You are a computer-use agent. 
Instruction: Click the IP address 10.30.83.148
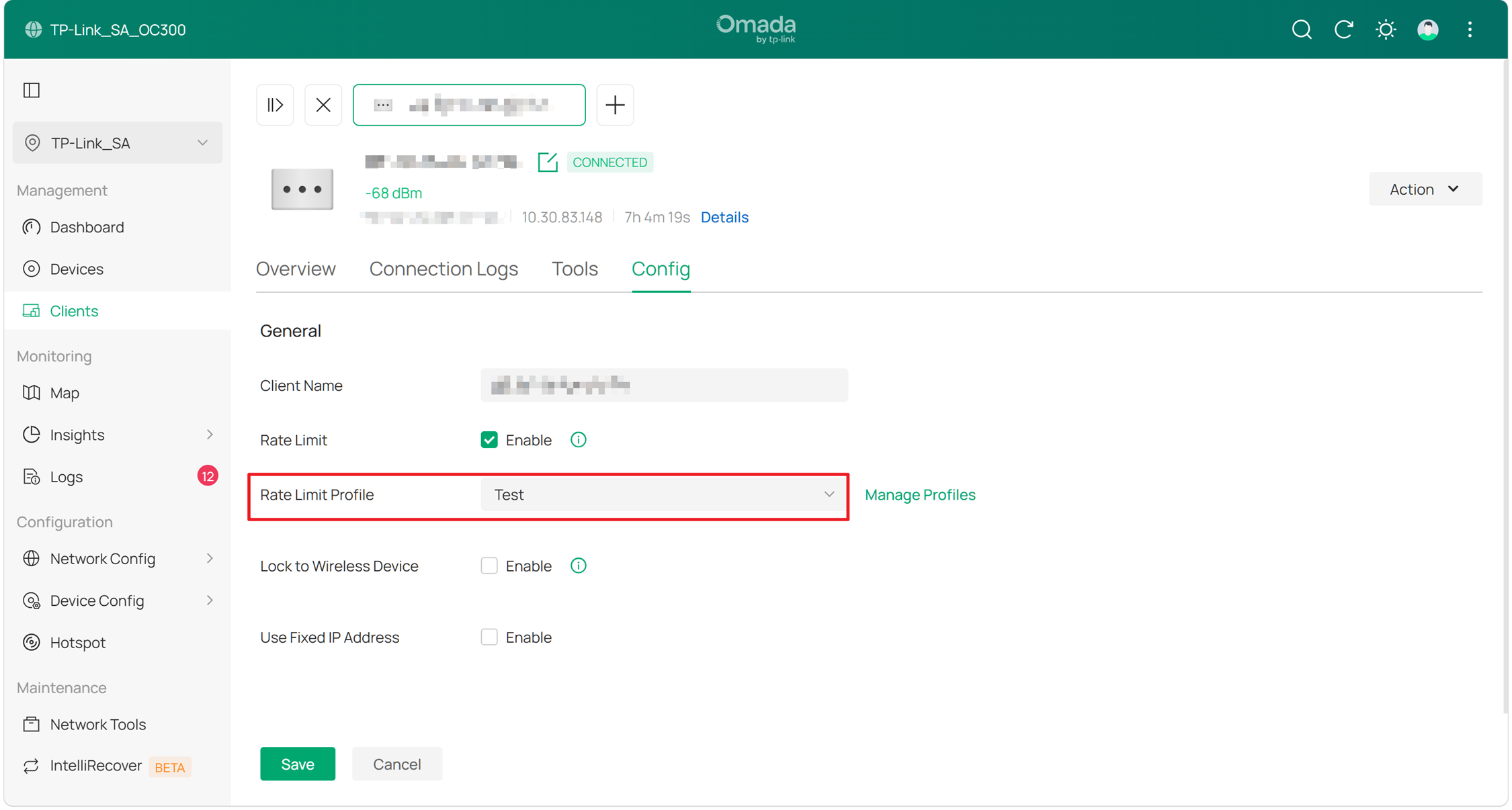(x=562, y=217)
